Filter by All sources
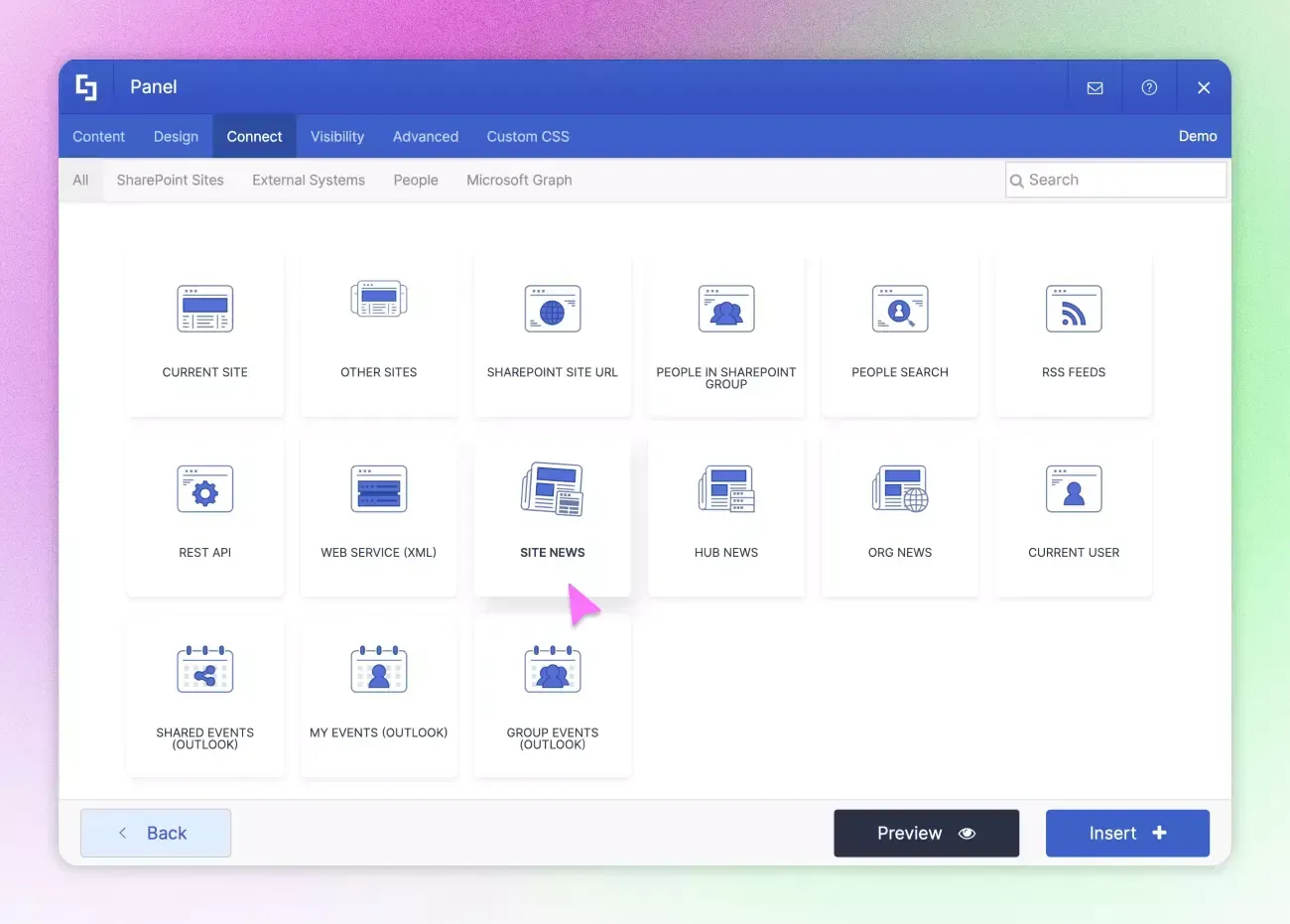1290x924 pixels. click(80, 180)
